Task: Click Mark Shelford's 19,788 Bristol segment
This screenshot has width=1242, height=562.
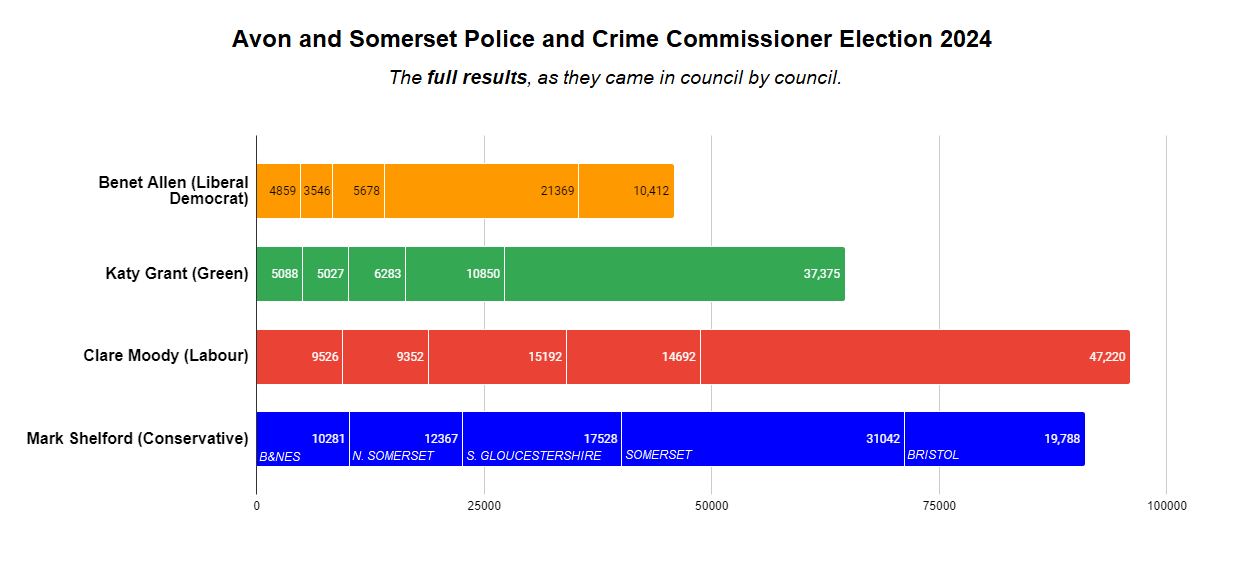Action: (994, 439)
